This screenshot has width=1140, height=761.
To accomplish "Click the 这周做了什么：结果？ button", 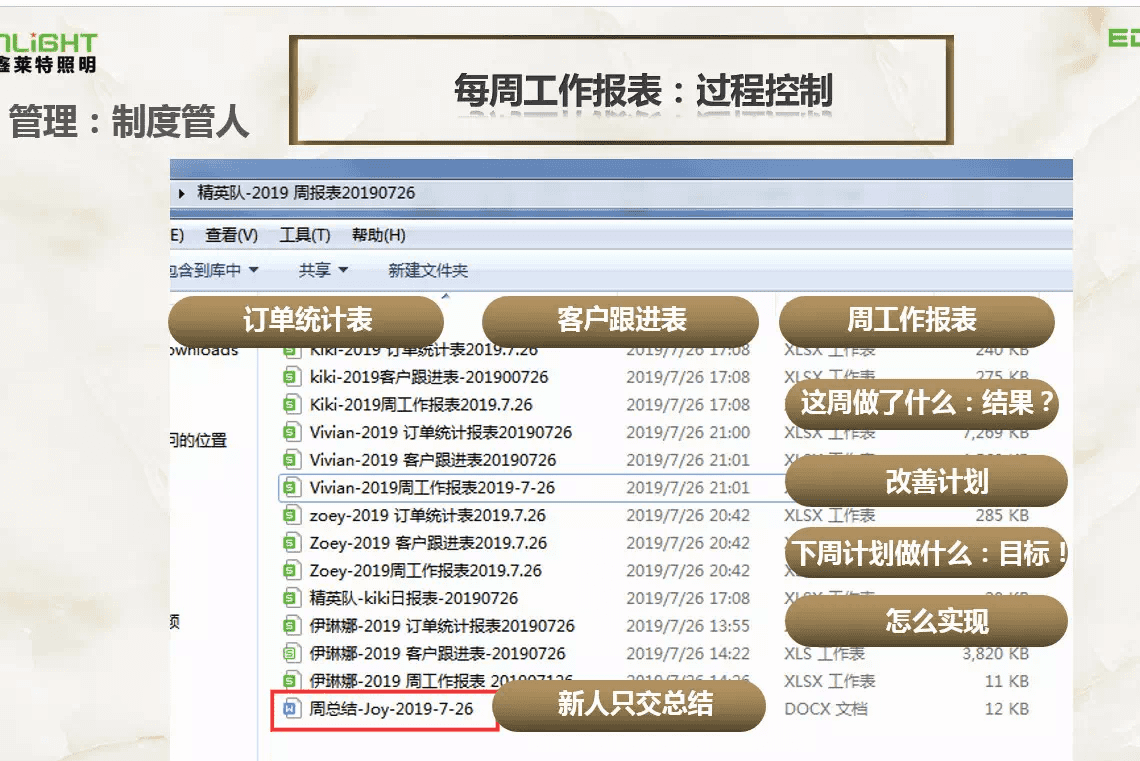I will (922, 403).
